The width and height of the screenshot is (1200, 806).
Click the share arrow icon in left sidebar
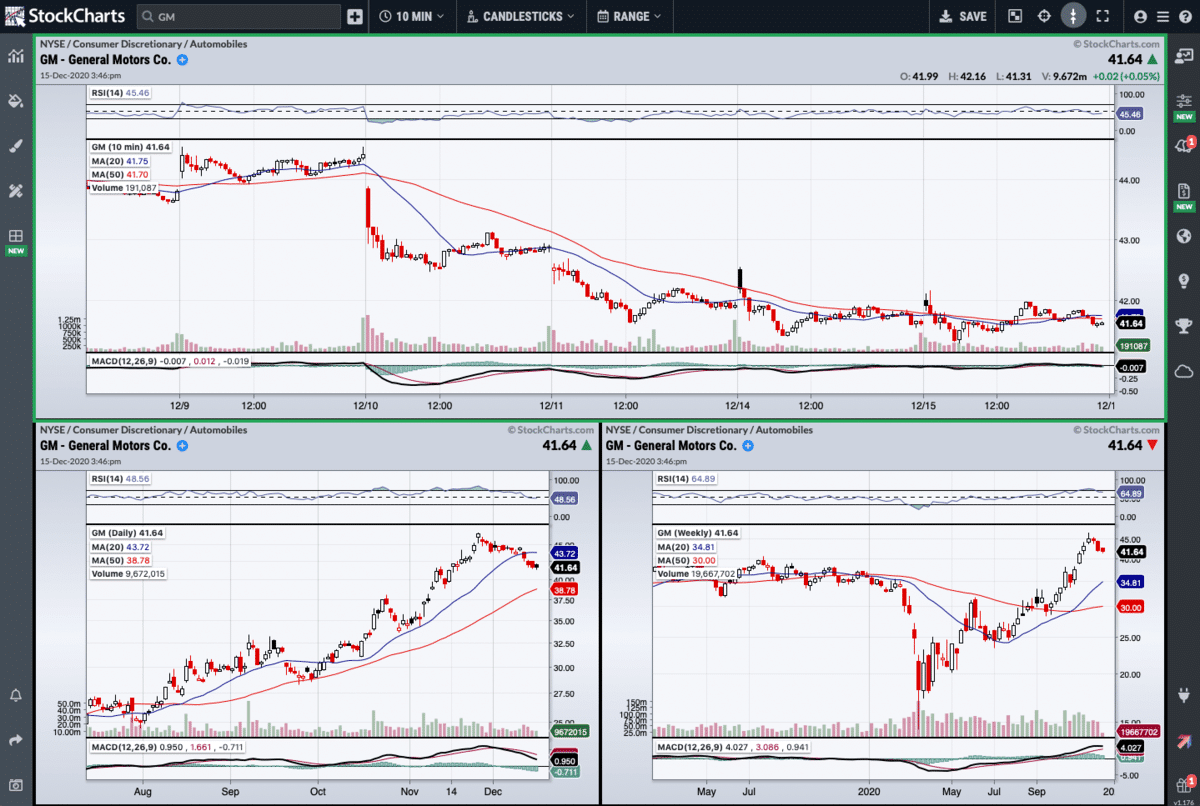(16, 740)
